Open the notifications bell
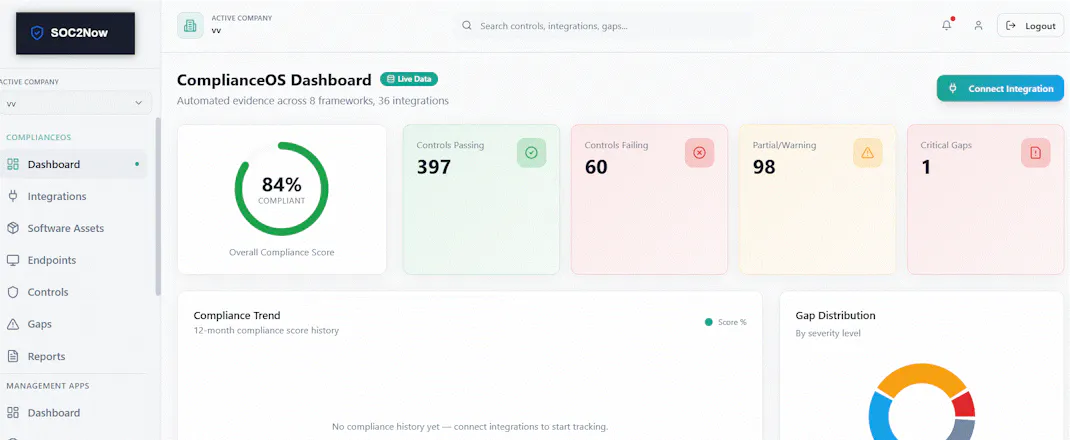The width and height of the screenshot is (1070, 440). point(946,26)
